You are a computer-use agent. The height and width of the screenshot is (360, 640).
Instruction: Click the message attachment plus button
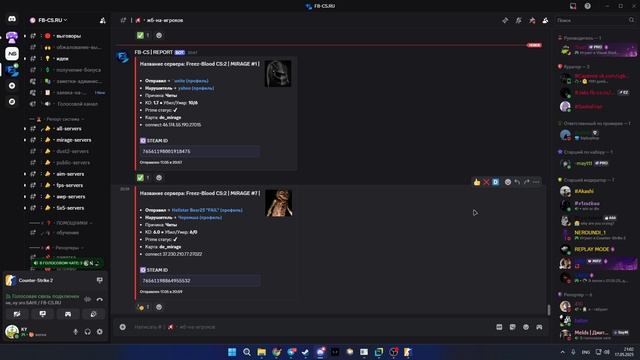[122, 327]
